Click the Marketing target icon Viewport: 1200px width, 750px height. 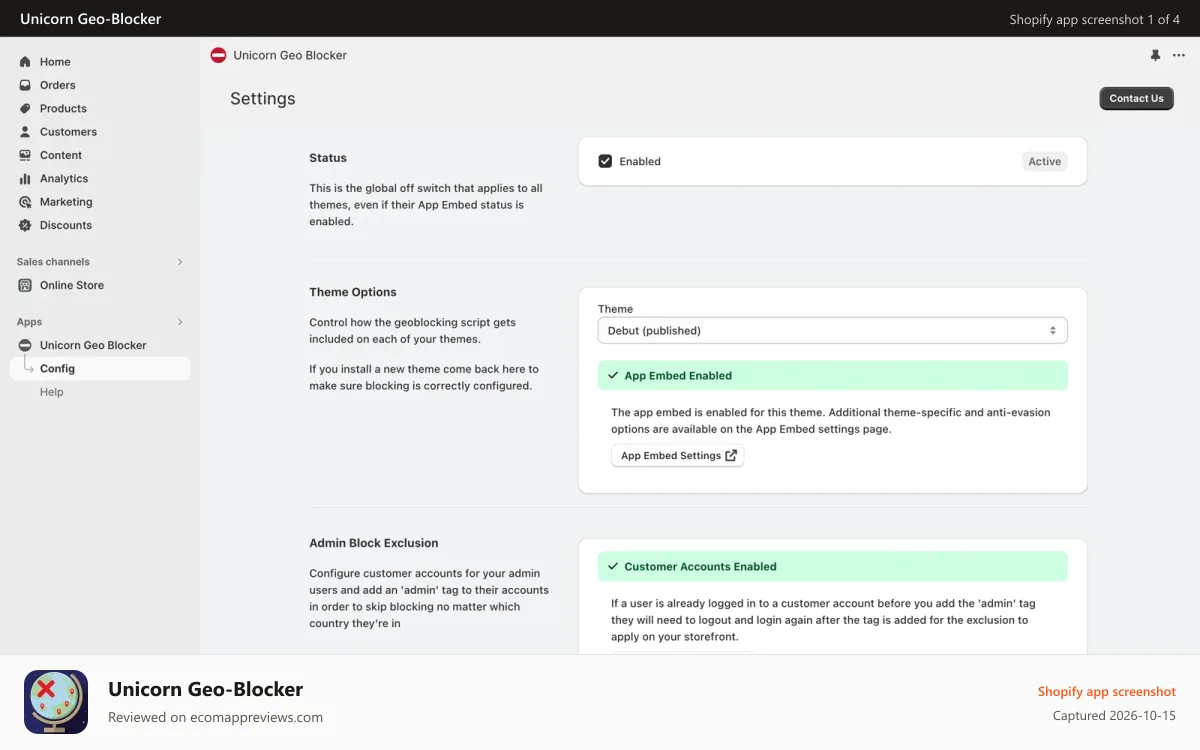pyautogui.click(x=25, y=202)
